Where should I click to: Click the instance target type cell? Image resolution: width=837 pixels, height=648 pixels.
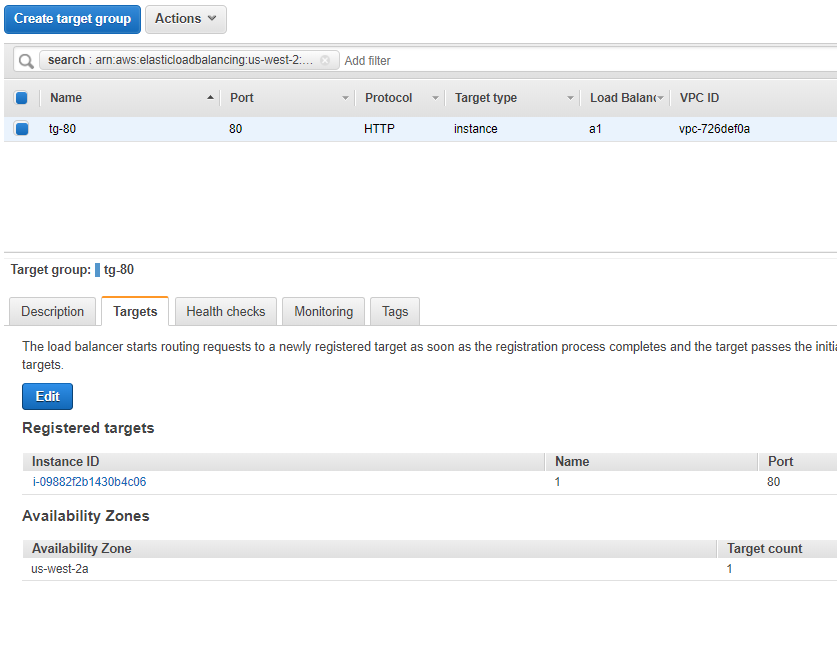point(476,129)
